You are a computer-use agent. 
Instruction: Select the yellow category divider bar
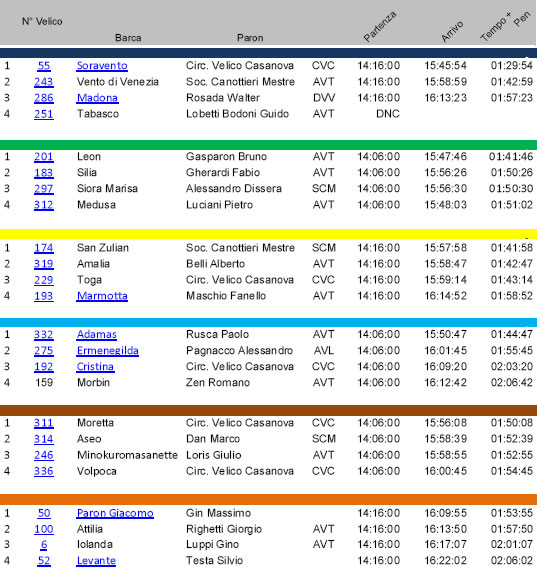tap(268, 234)
